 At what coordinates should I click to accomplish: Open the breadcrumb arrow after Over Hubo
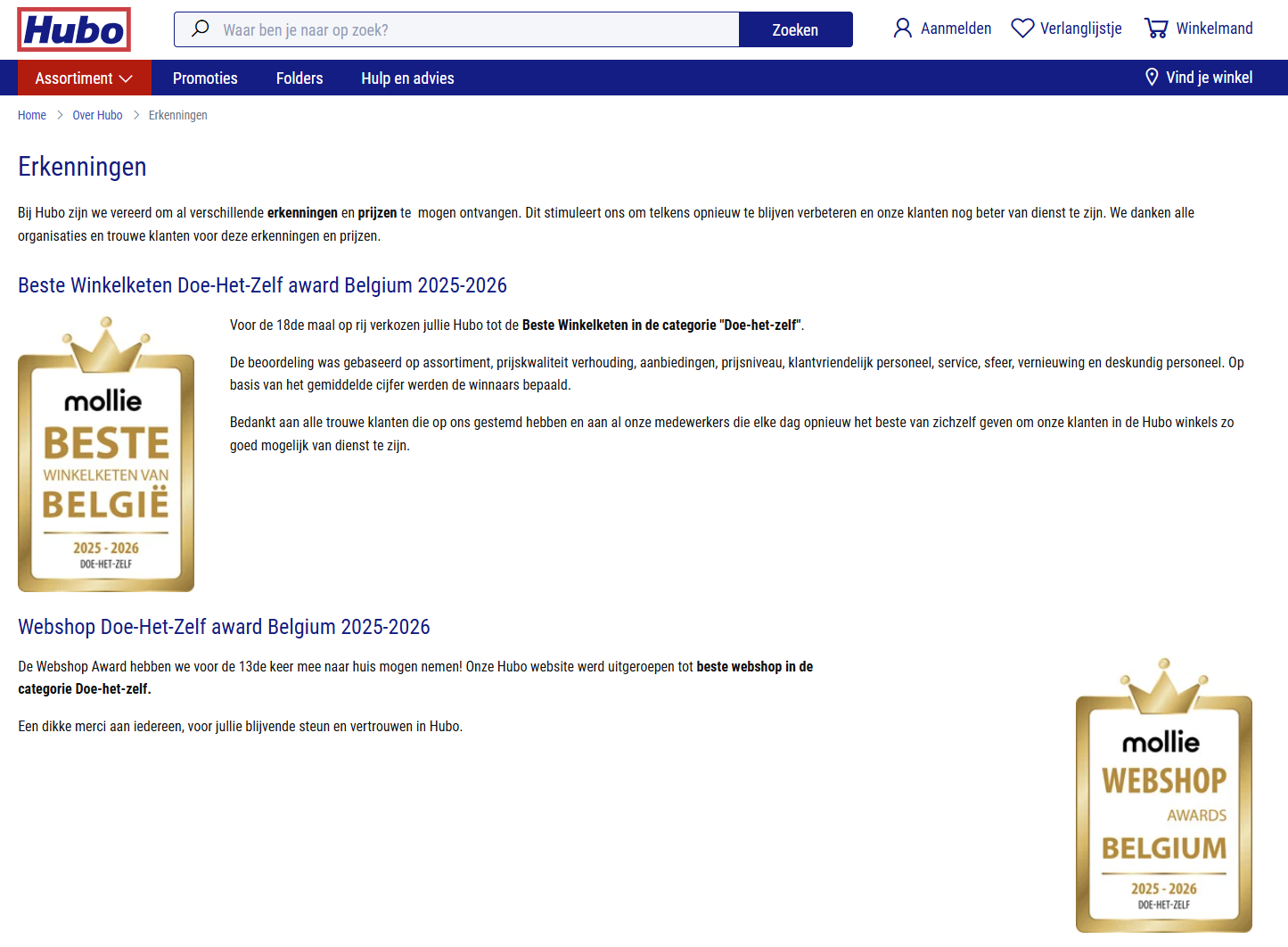(135, 115)
